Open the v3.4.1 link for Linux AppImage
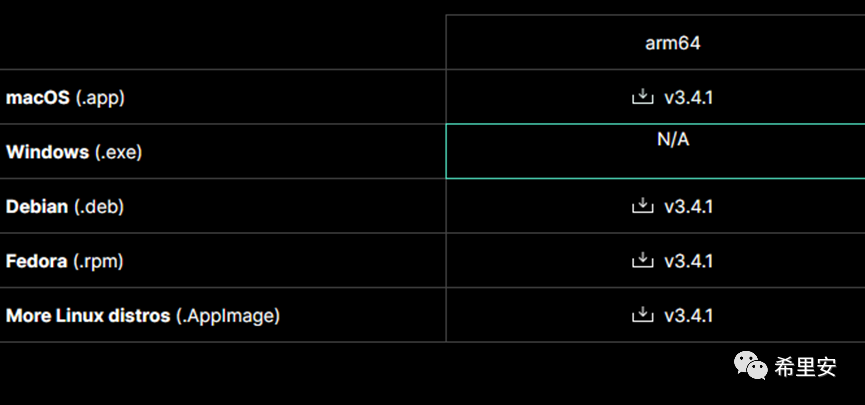Image resolution: width=865 pixels, height=405 pixels. pyautogui.click(x=688, y=316)
